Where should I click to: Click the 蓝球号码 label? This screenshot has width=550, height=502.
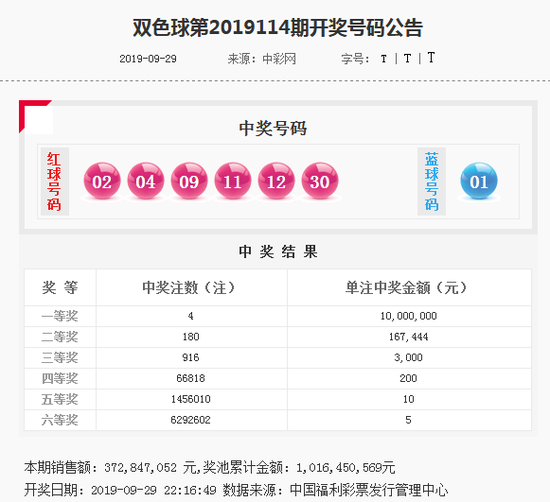[431, 181]
